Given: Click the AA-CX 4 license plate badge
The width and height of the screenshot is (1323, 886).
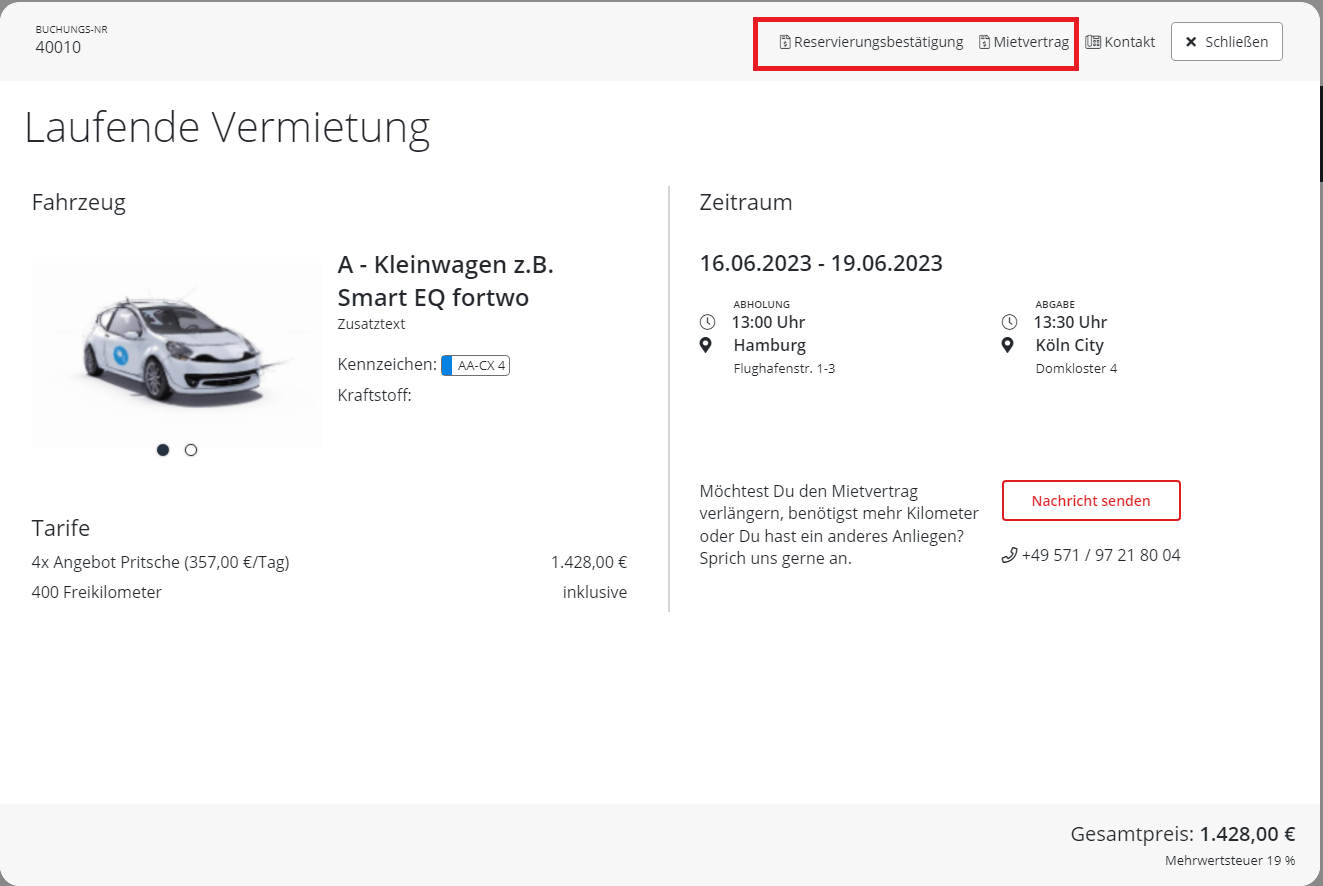Looking at the screenshot, I should [x=476, y=366].
